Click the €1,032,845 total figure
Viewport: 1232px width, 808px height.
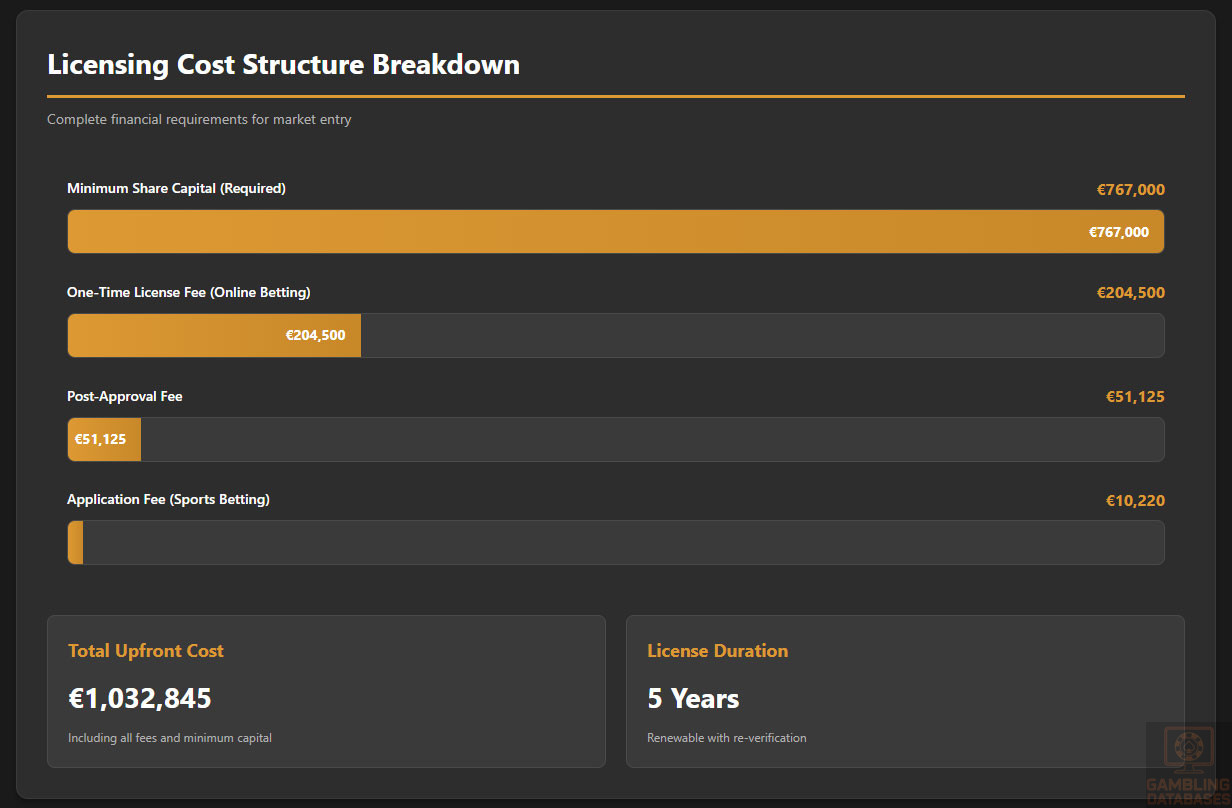pyautogui.click(x=140, y=698)
